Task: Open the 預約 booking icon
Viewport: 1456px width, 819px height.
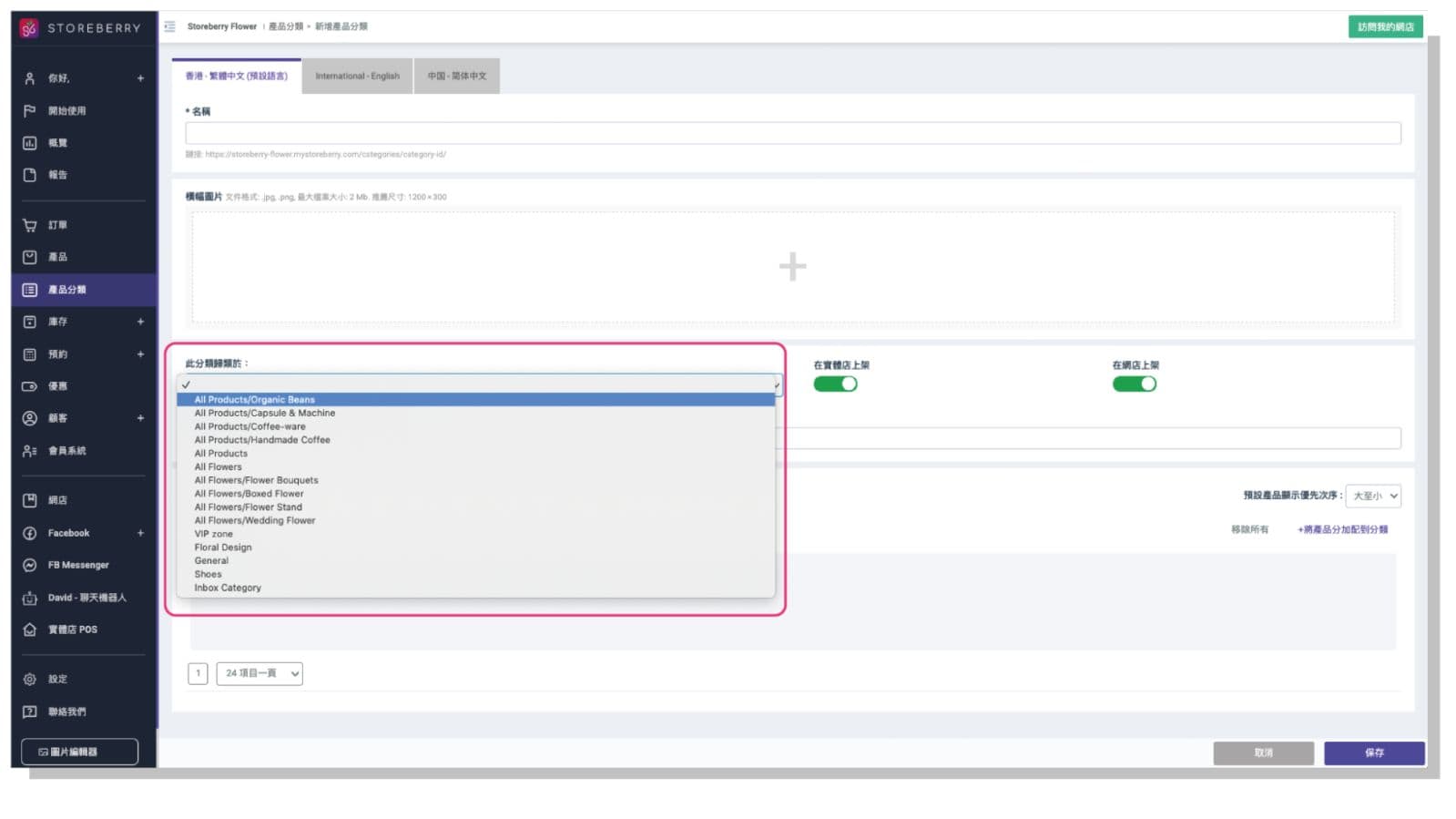Action: [29, 354]
